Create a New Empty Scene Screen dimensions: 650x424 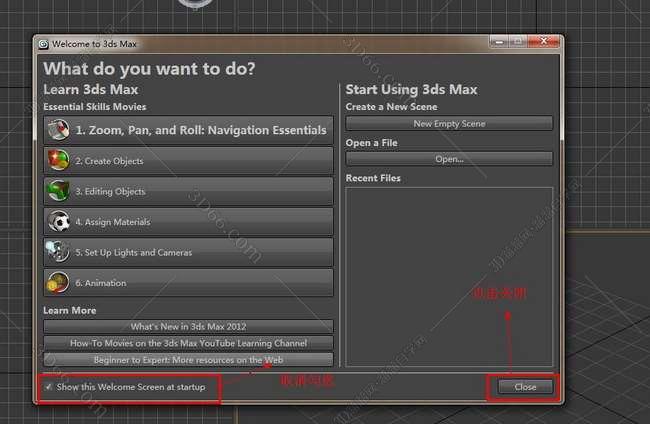tap(449, 124)
